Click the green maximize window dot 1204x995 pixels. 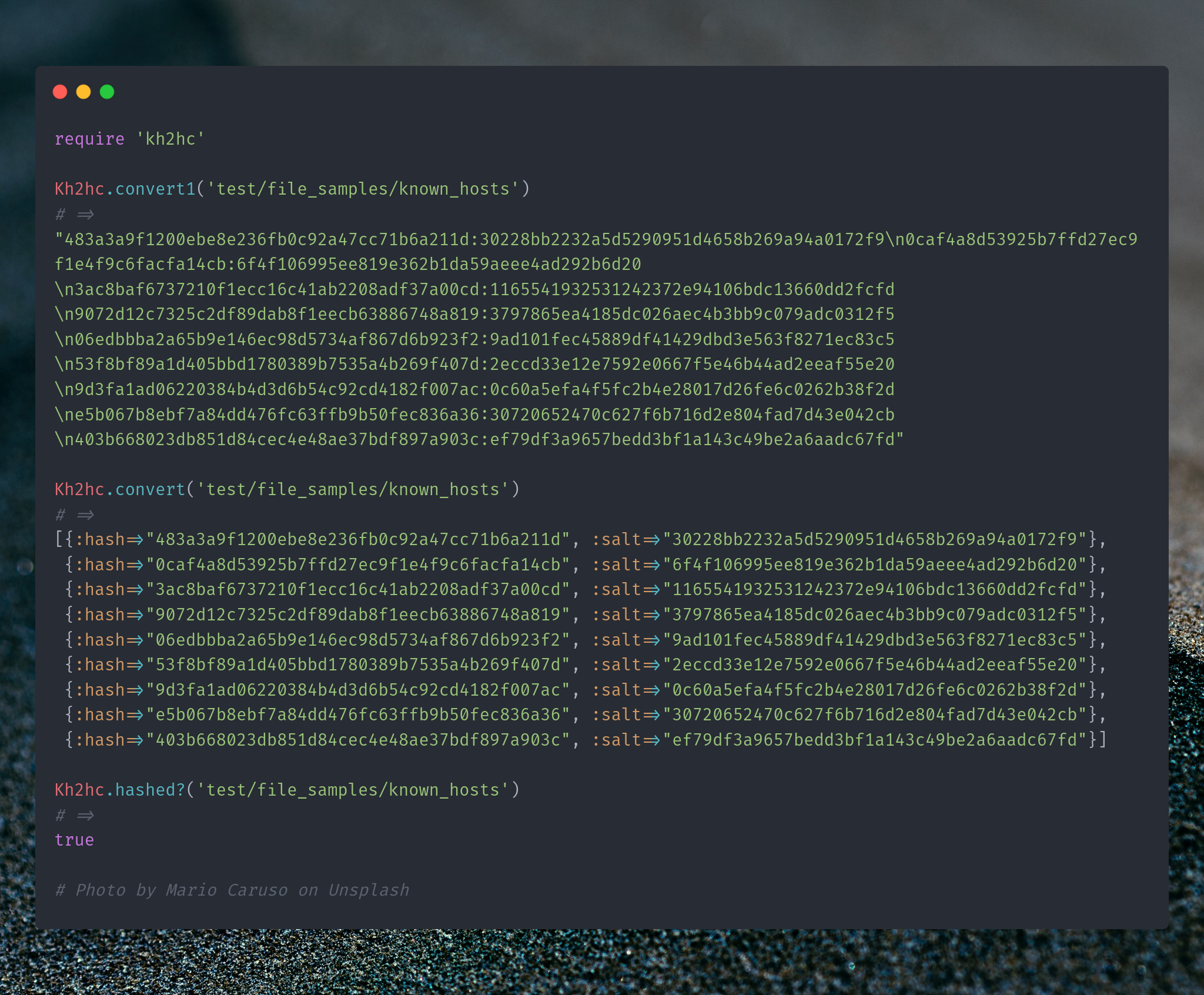[107, 92]
